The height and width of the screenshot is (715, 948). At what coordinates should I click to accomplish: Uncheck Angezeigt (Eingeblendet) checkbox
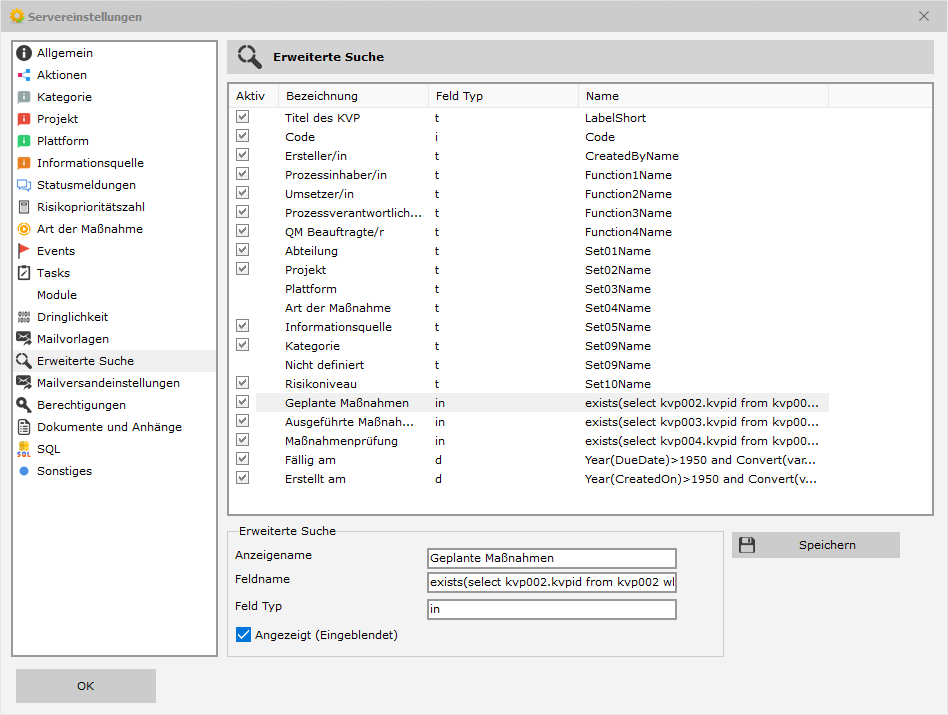[243, 635]
